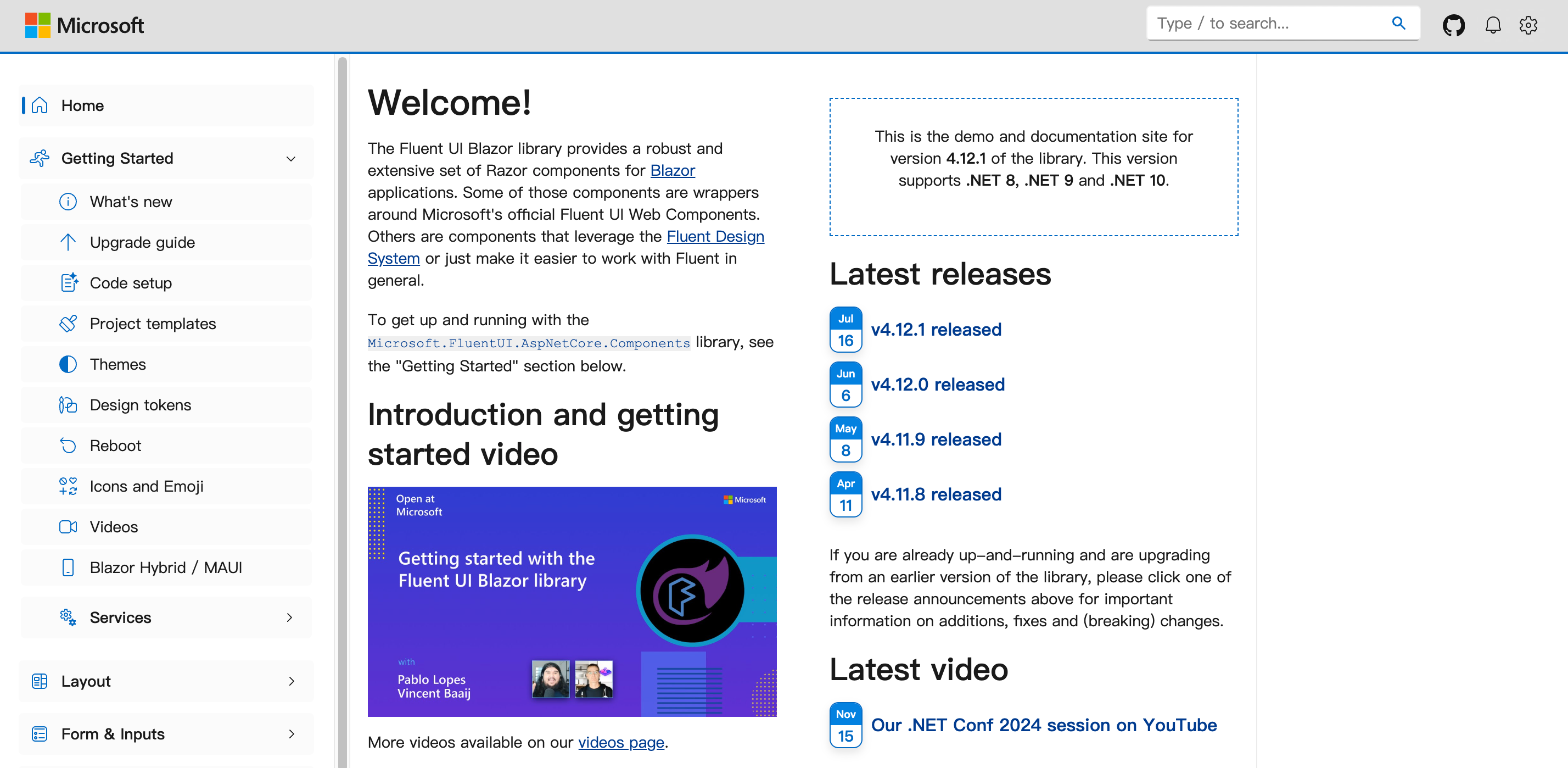Viewport: 1568px width, 768px height.
Task: Select the Themes half-circle icon
Action: tap(68, 364)
